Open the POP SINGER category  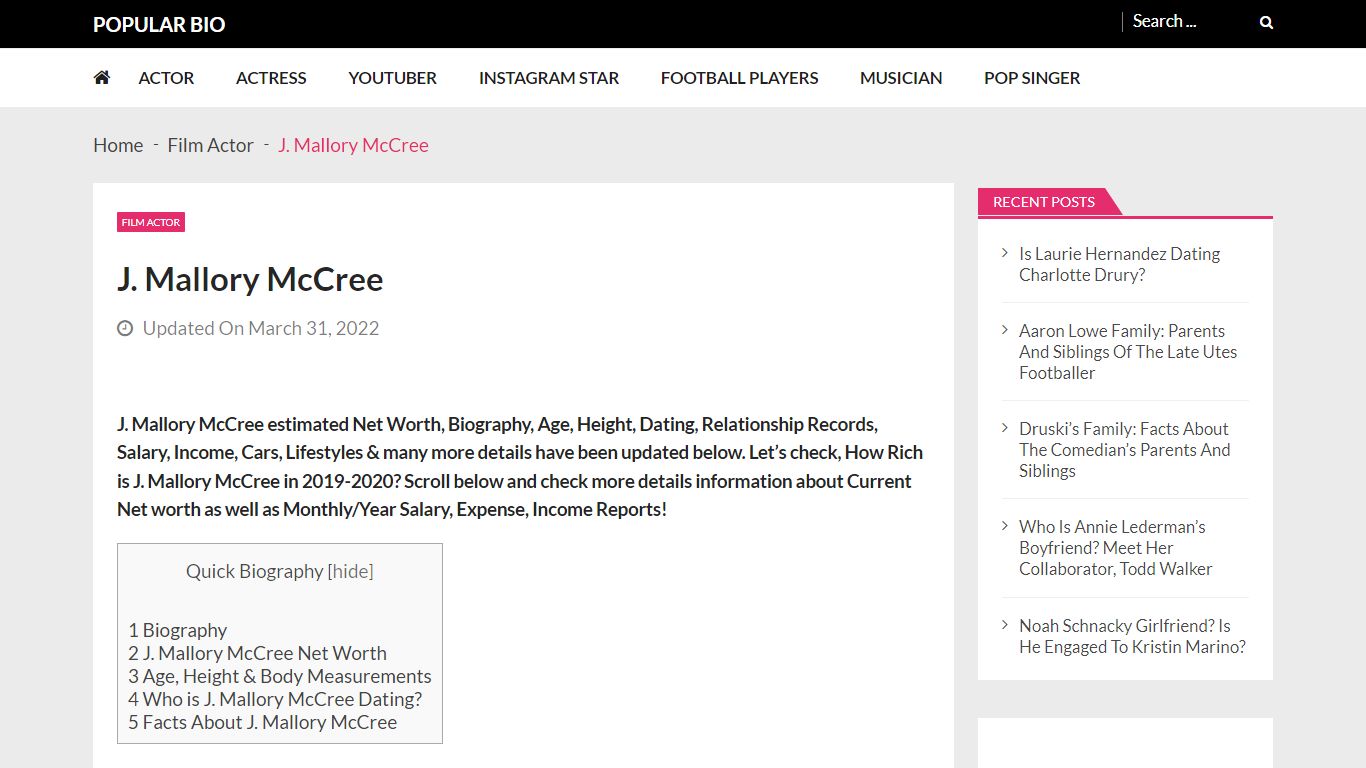tap(1032, 78)
